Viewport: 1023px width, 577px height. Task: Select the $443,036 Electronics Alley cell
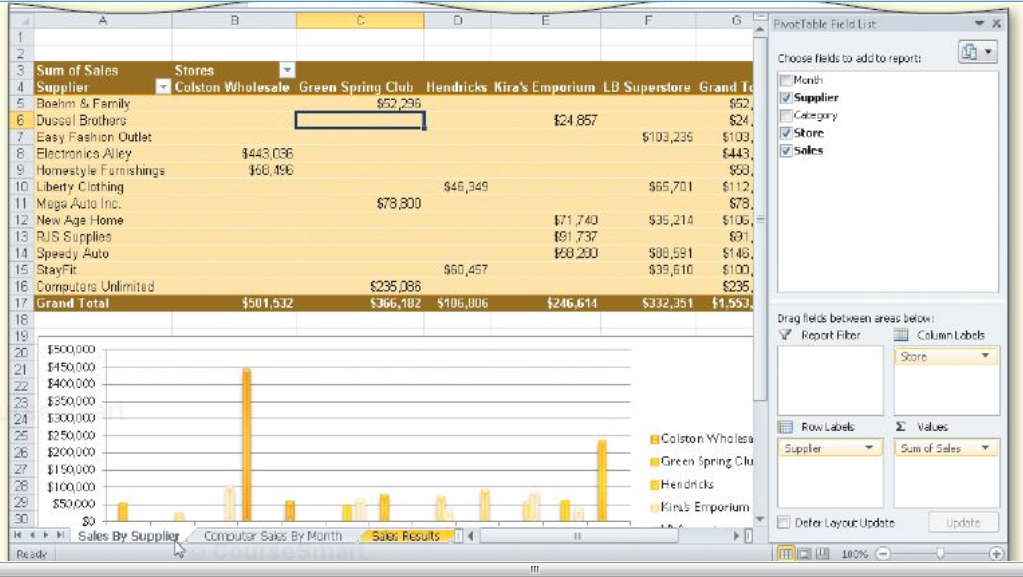click(x=234, y=153)
